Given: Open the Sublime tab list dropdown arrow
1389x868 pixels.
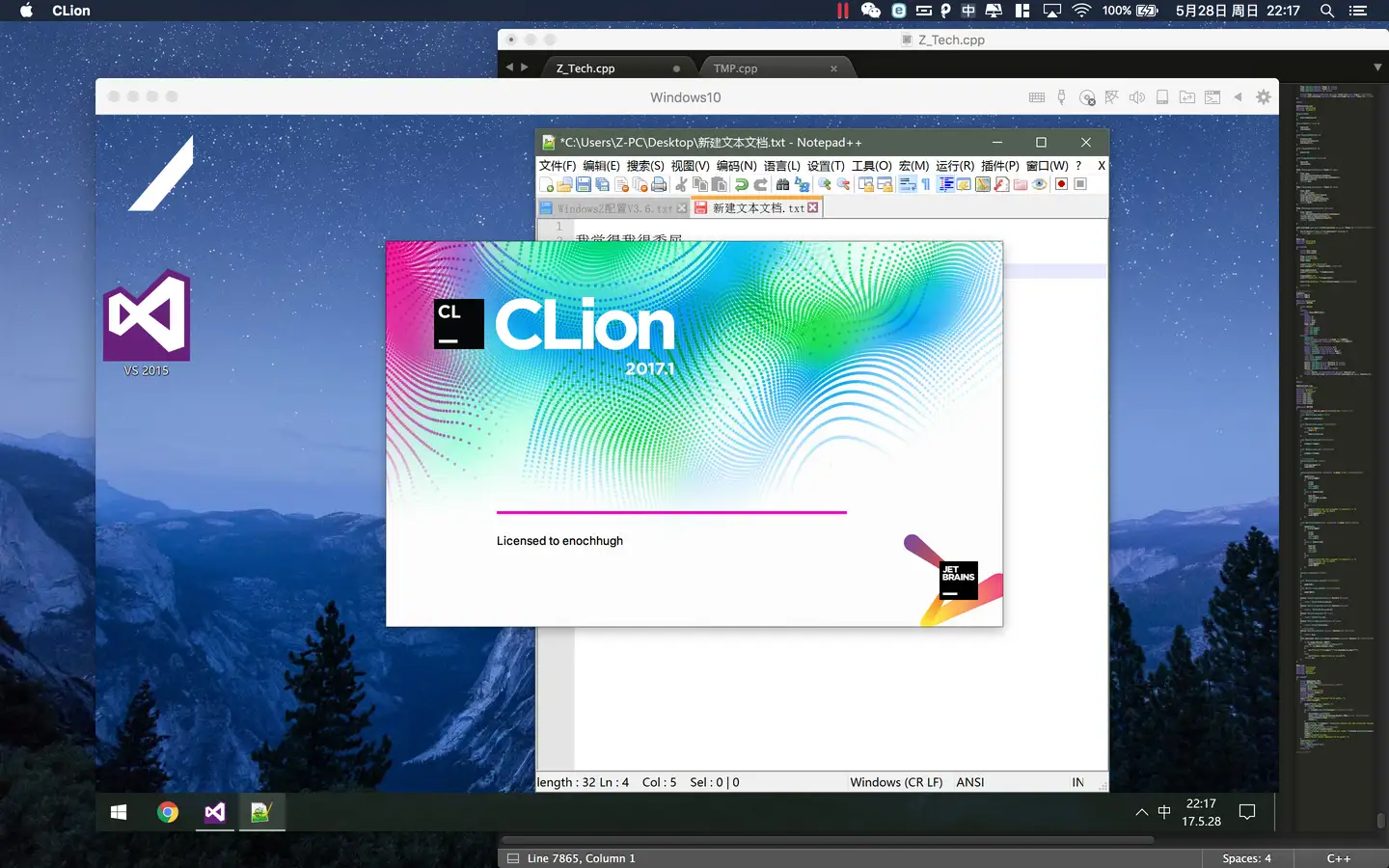Looking at the screenshot, I should click(1377, 68).
